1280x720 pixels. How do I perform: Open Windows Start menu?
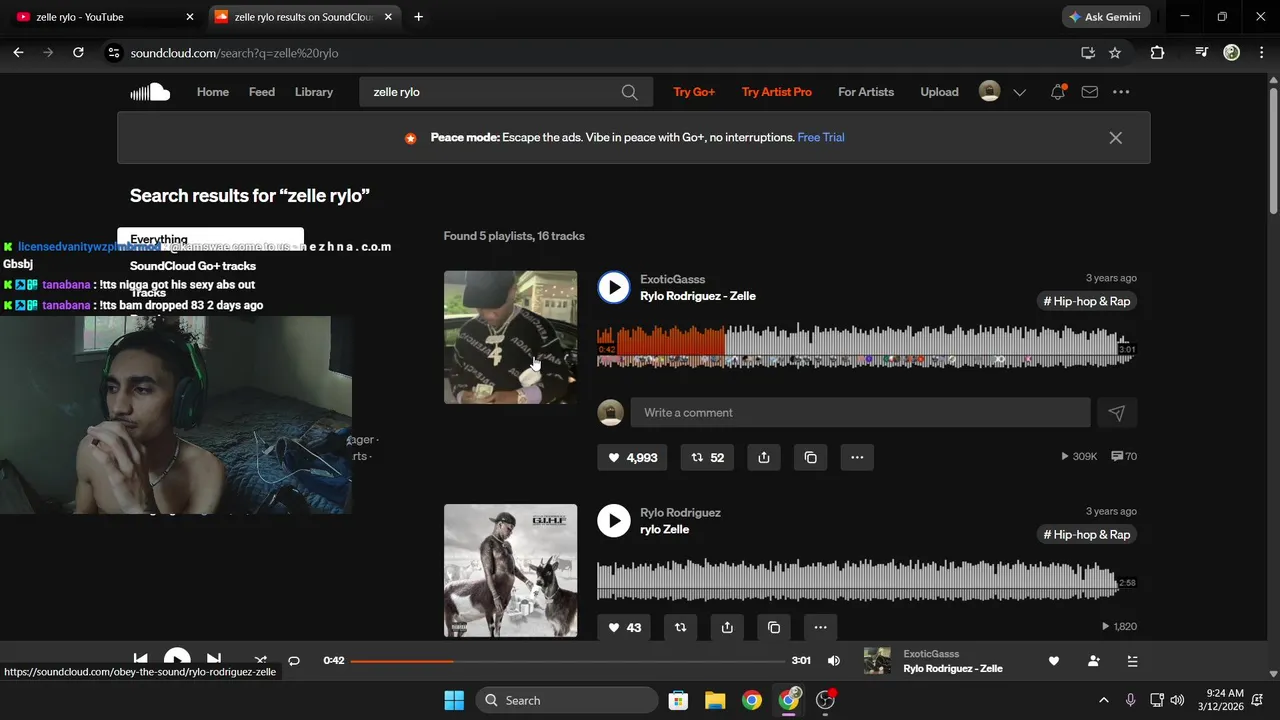(x=454, y=700)
